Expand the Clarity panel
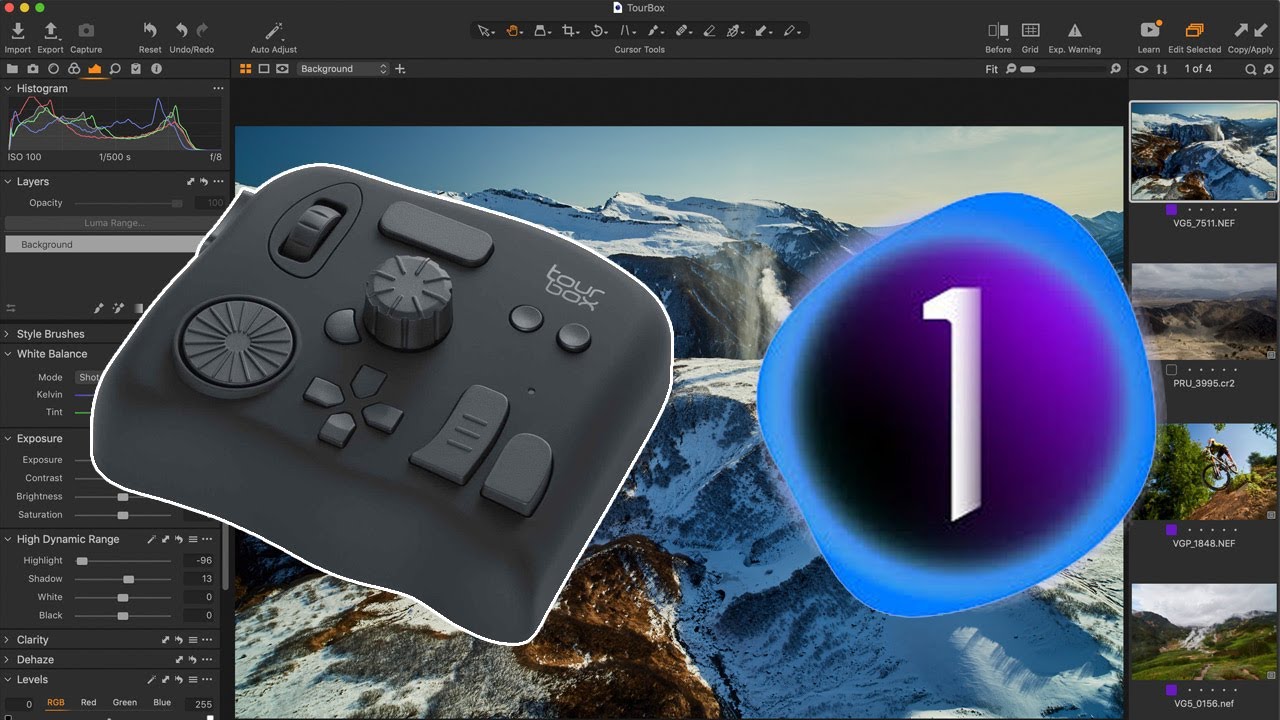Image resolution: width=1280 pixels, height=720 pixels. point(8,640)
